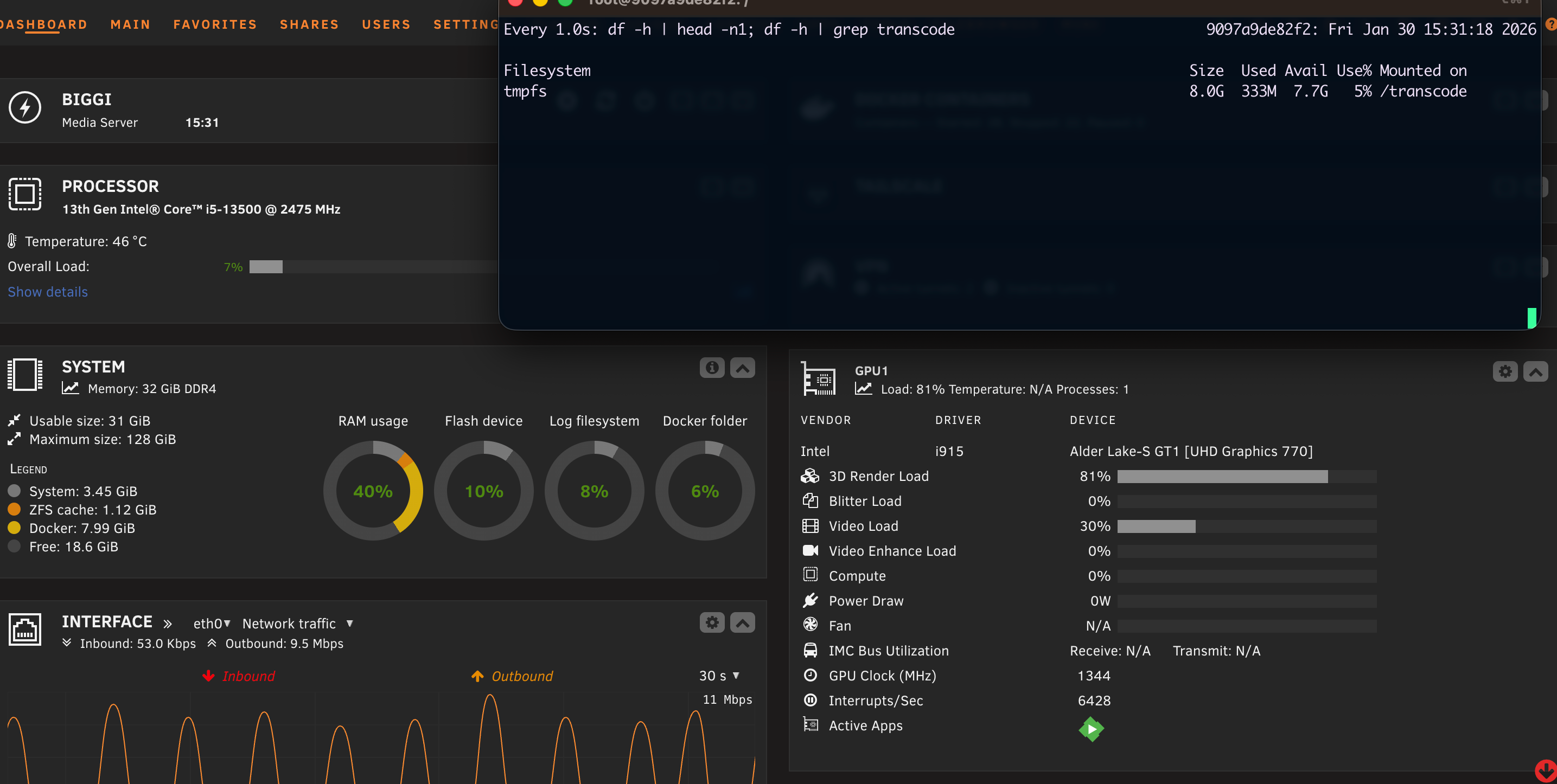Change the 30 s graph interval

(x=719, y=675)
